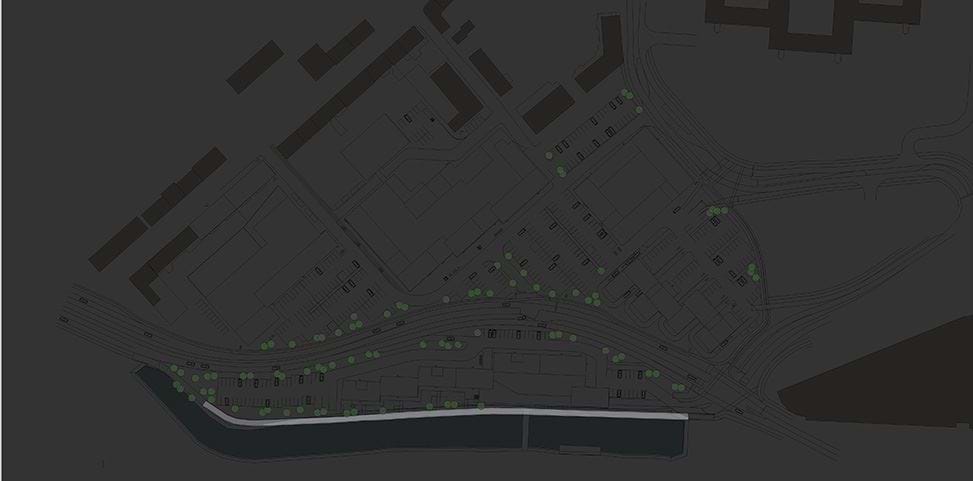Select the dark blue water basin
This screenshot has height=481, width=973.
(400, 436)
